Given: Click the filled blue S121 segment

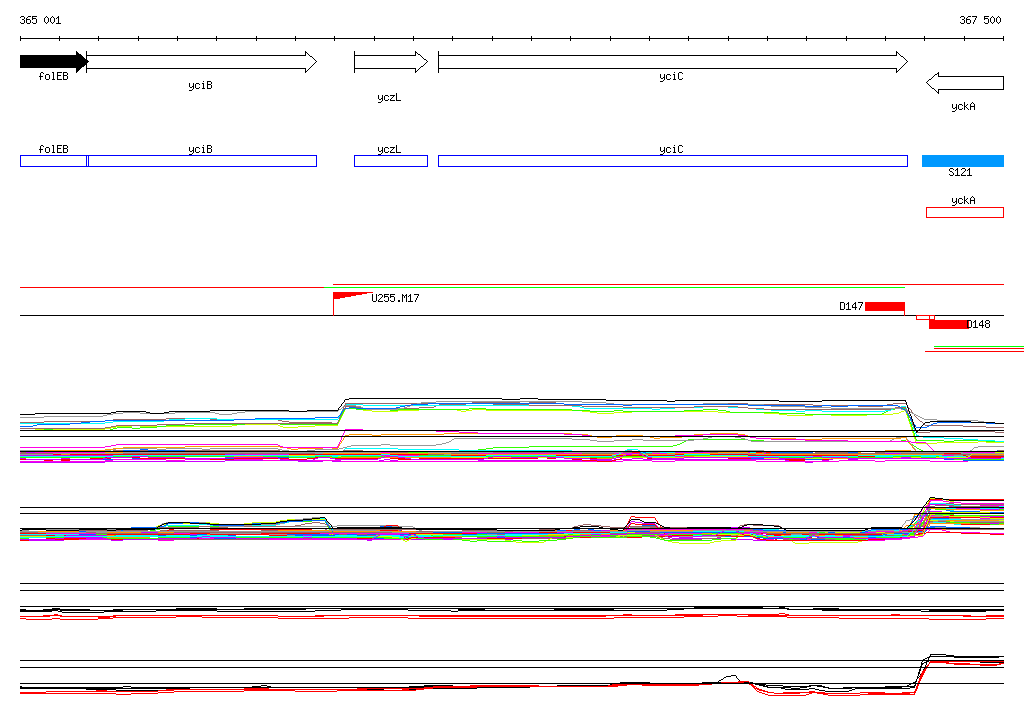Looking at the screenshot, I should click(963, 161).
